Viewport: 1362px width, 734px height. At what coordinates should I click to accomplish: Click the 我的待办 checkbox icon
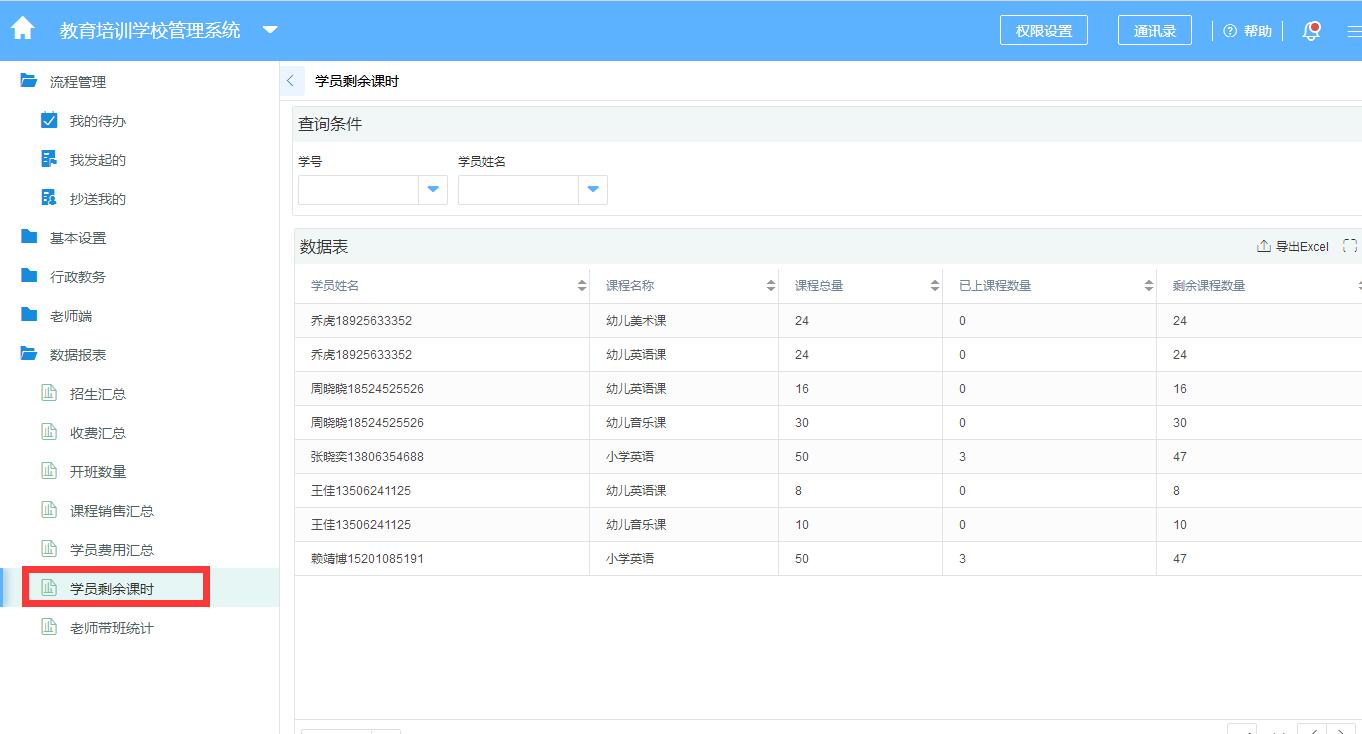49,120
